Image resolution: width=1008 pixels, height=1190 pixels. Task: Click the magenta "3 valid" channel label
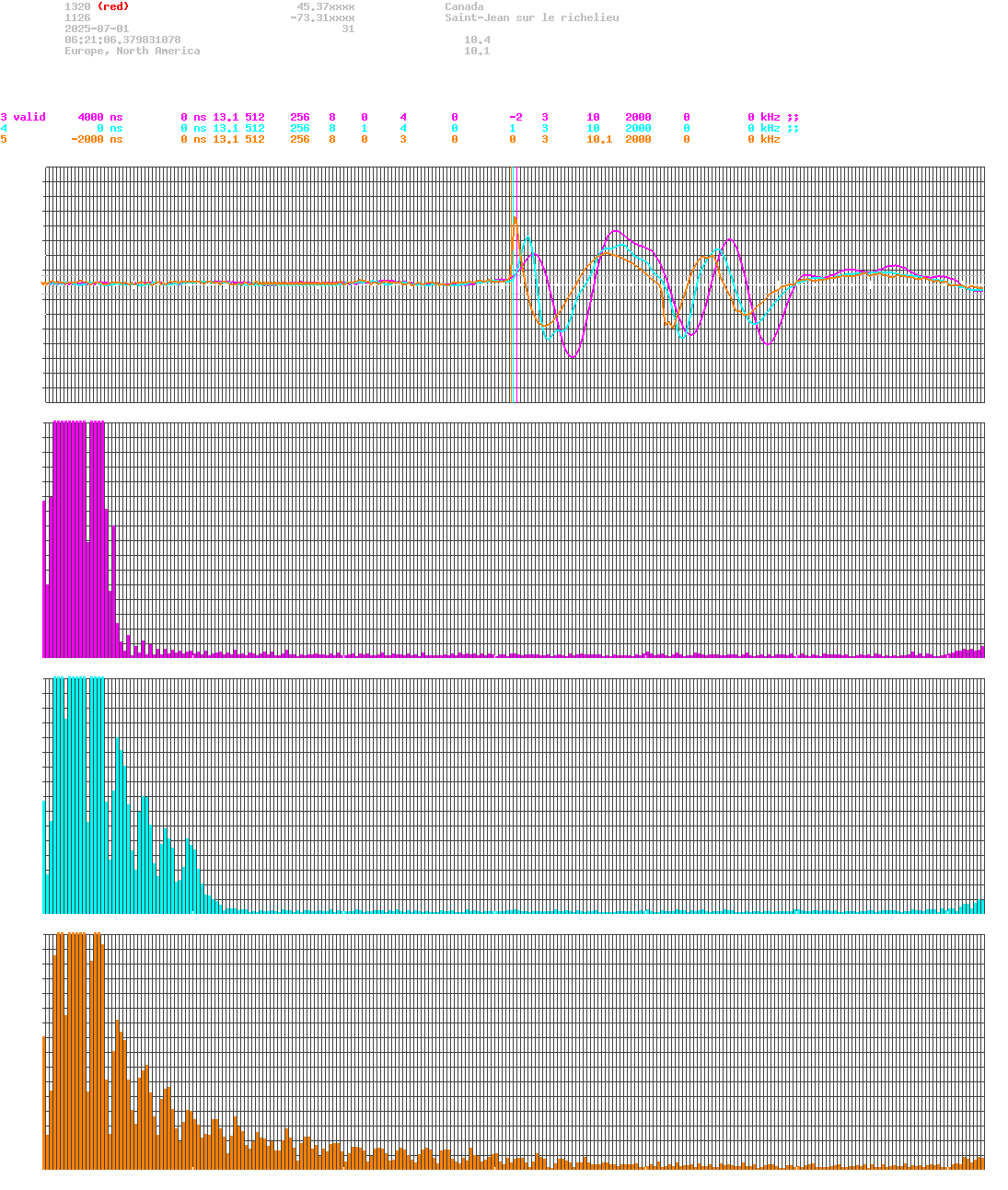click(23, 117)
